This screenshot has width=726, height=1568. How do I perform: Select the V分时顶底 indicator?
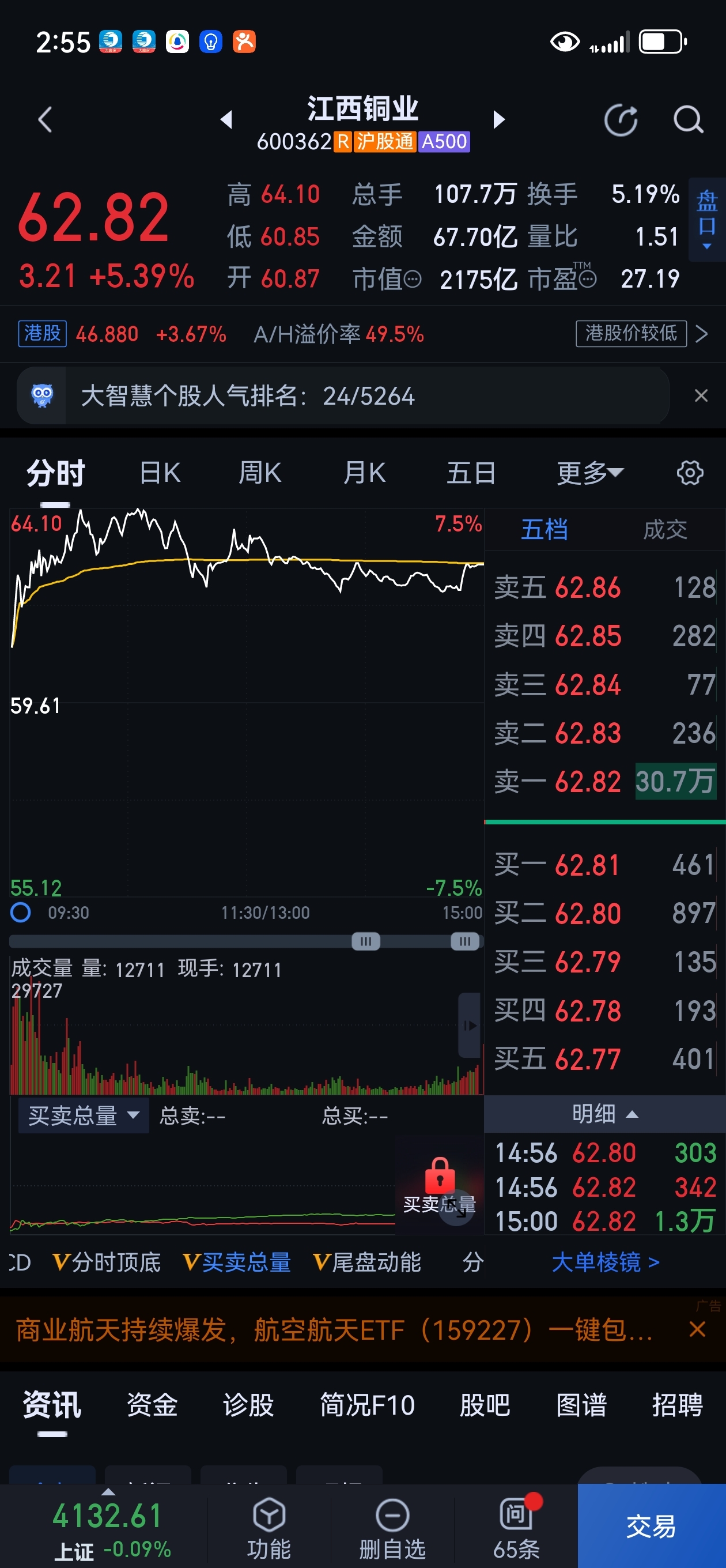107,1263
